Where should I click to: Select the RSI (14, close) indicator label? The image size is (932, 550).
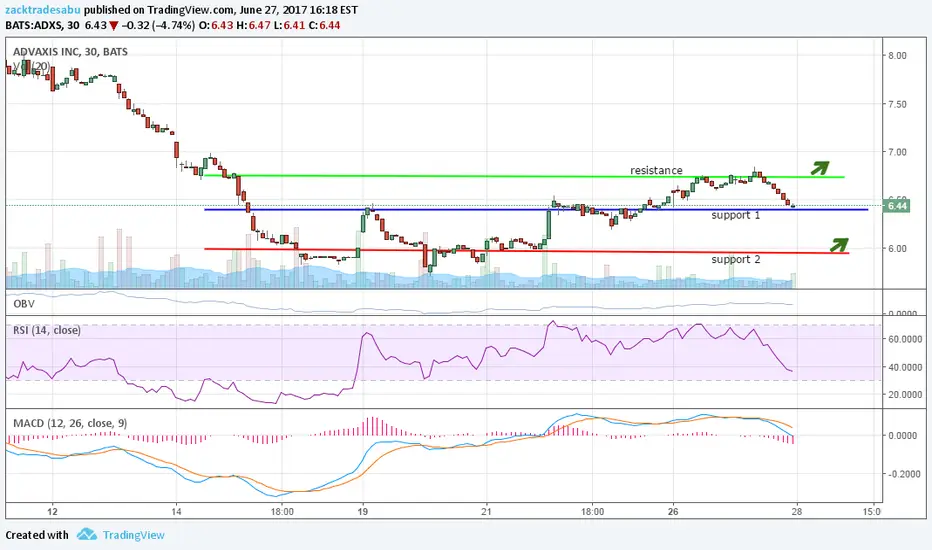(47, 330)
